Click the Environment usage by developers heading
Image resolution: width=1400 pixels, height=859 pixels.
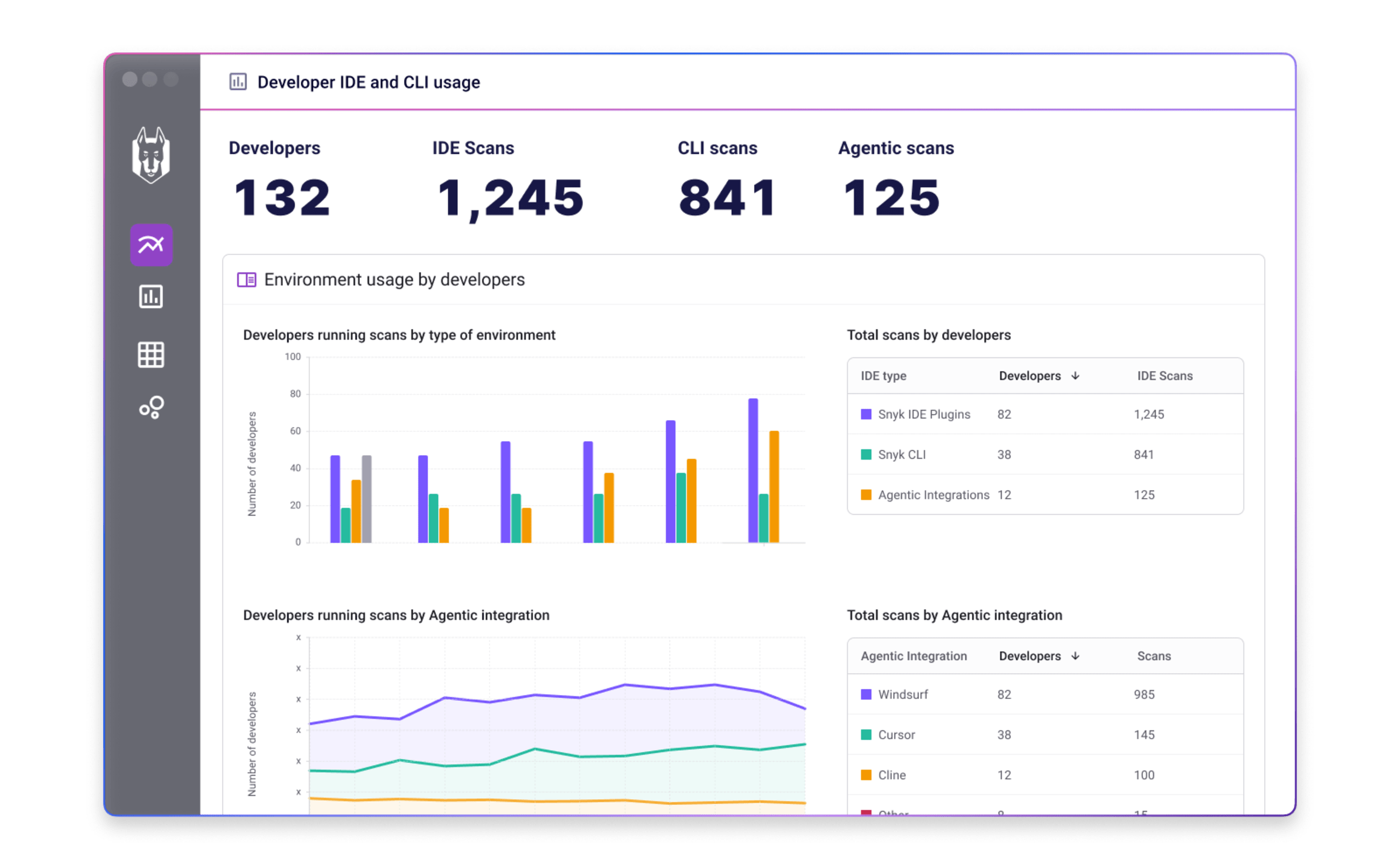tap(394, 280)
